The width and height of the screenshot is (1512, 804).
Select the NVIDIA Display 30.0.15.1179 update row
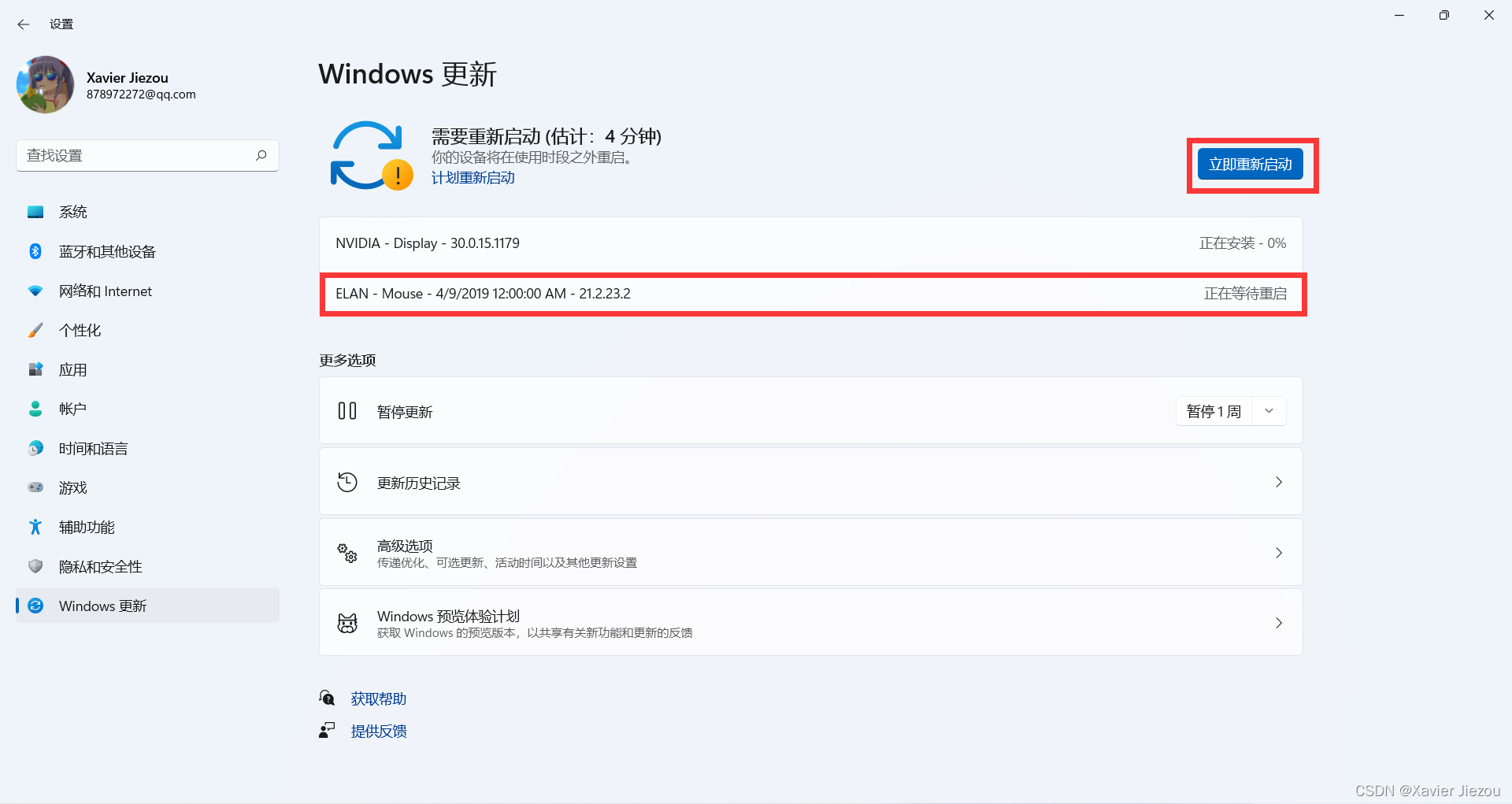[811, 243]
